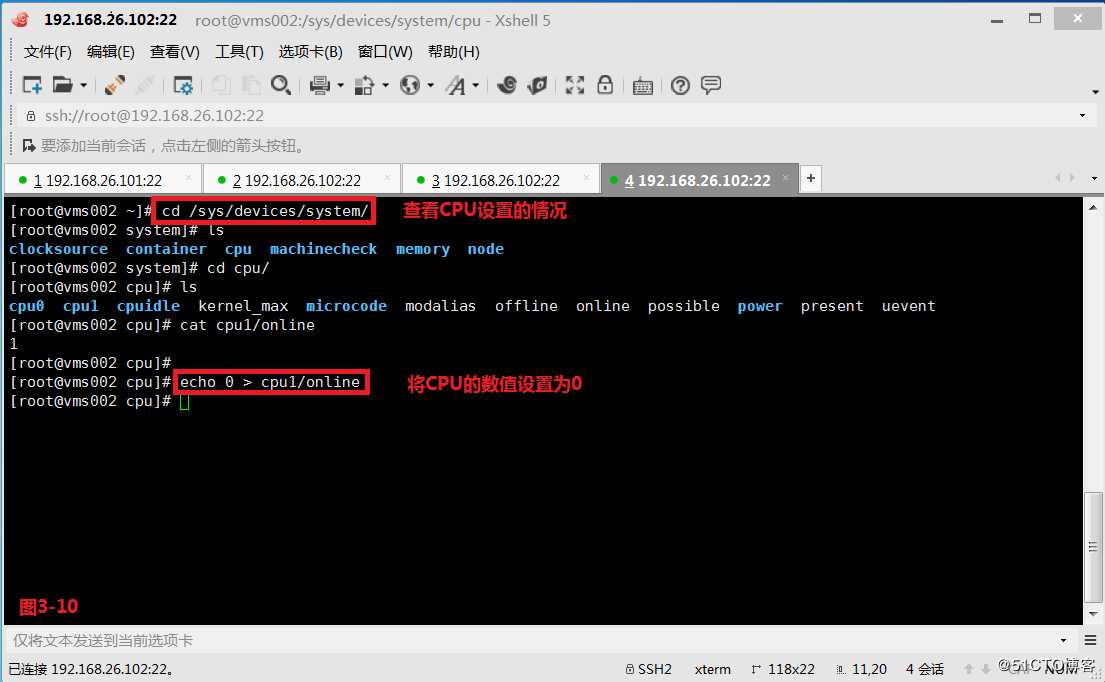Screen dimensions: 1105x682
Task: Click the Xagent leaf icon
Action: click(538, 85)
